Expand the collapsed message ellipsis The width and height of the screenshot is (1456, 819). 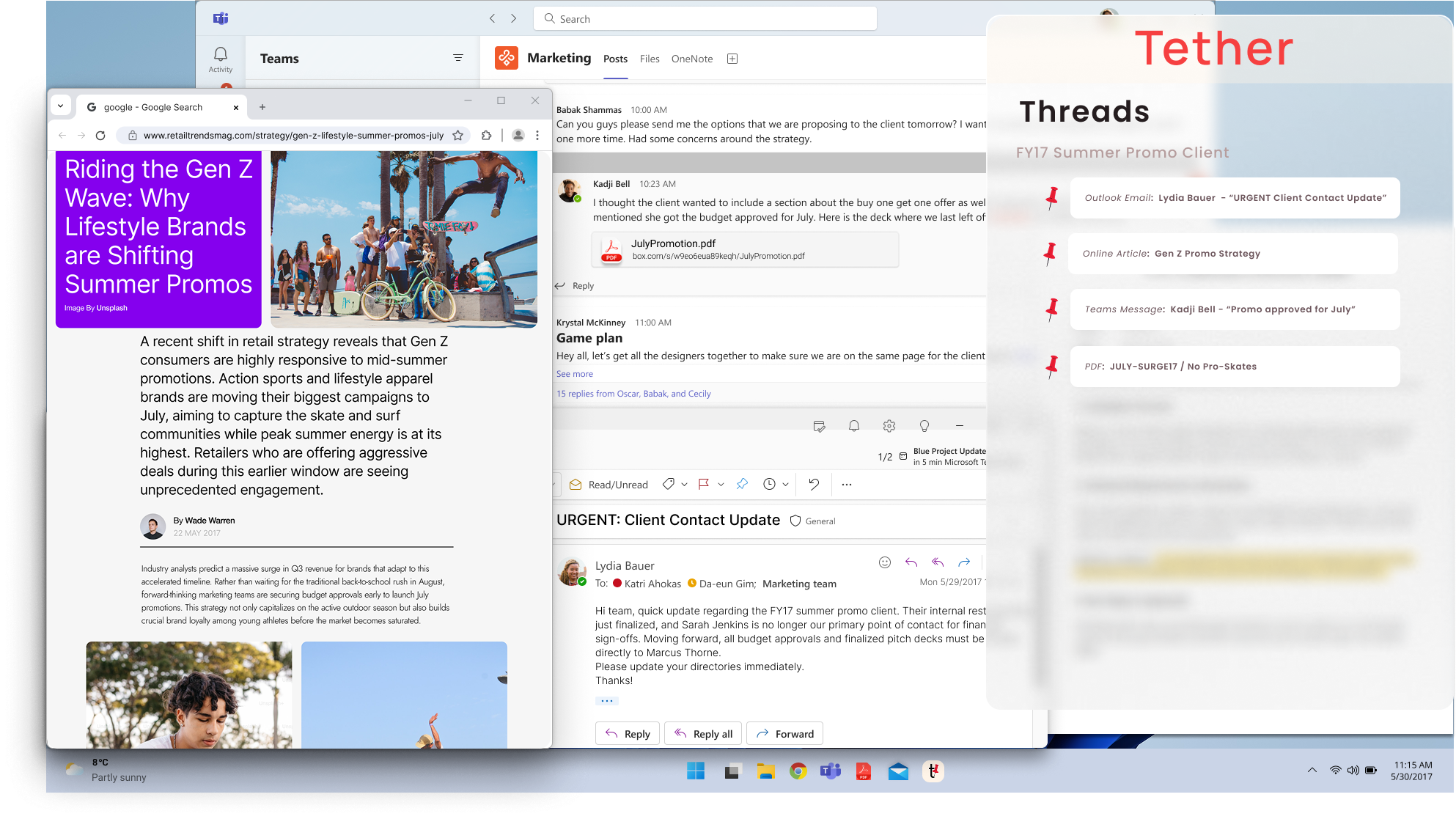(607, 701)
